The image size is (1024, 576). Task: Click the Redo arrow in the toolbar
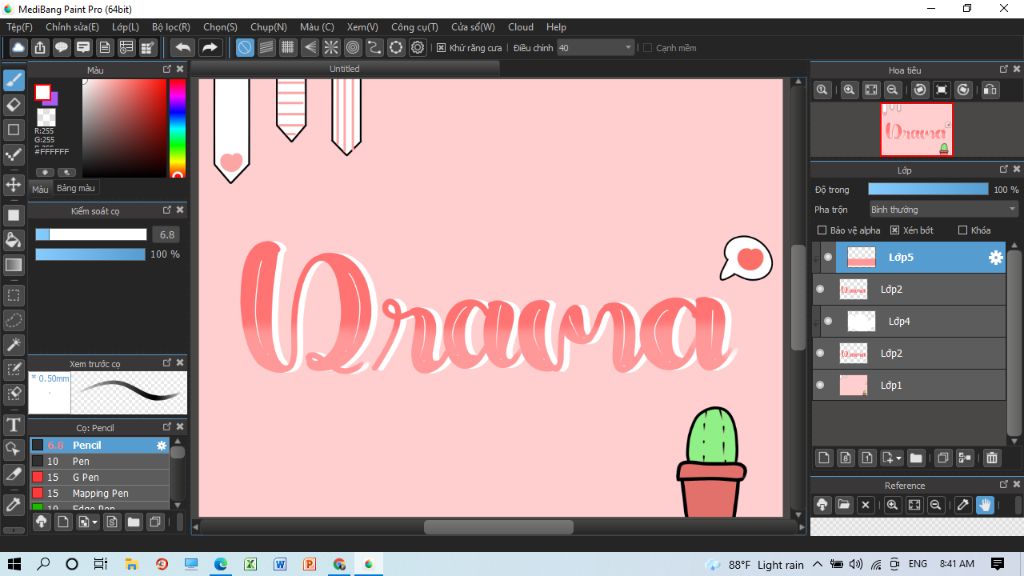pyautogui.click(x=210, y=48)
